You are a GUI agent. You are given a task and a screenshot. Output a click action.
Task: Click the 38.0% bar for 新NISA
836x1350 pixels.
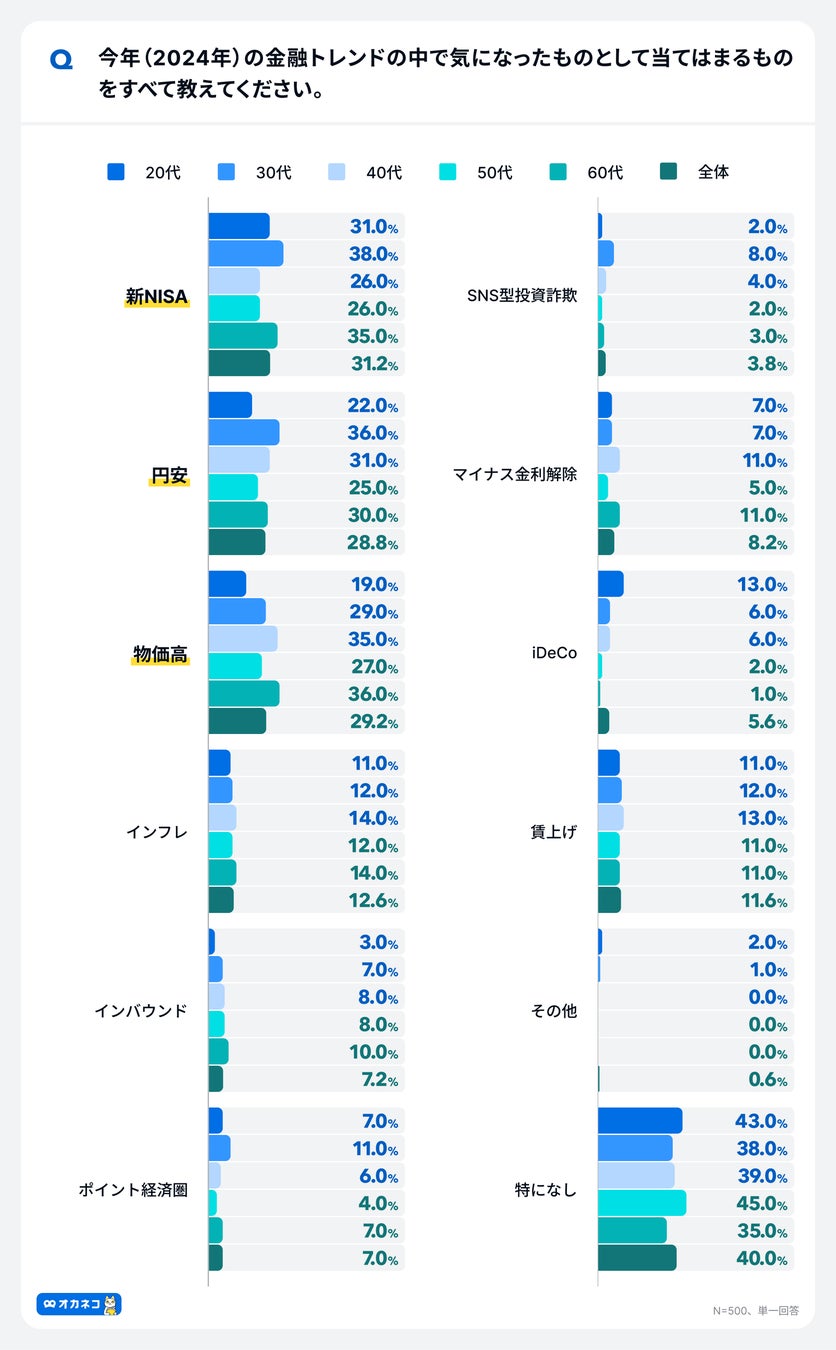click(x=245, y=254)
